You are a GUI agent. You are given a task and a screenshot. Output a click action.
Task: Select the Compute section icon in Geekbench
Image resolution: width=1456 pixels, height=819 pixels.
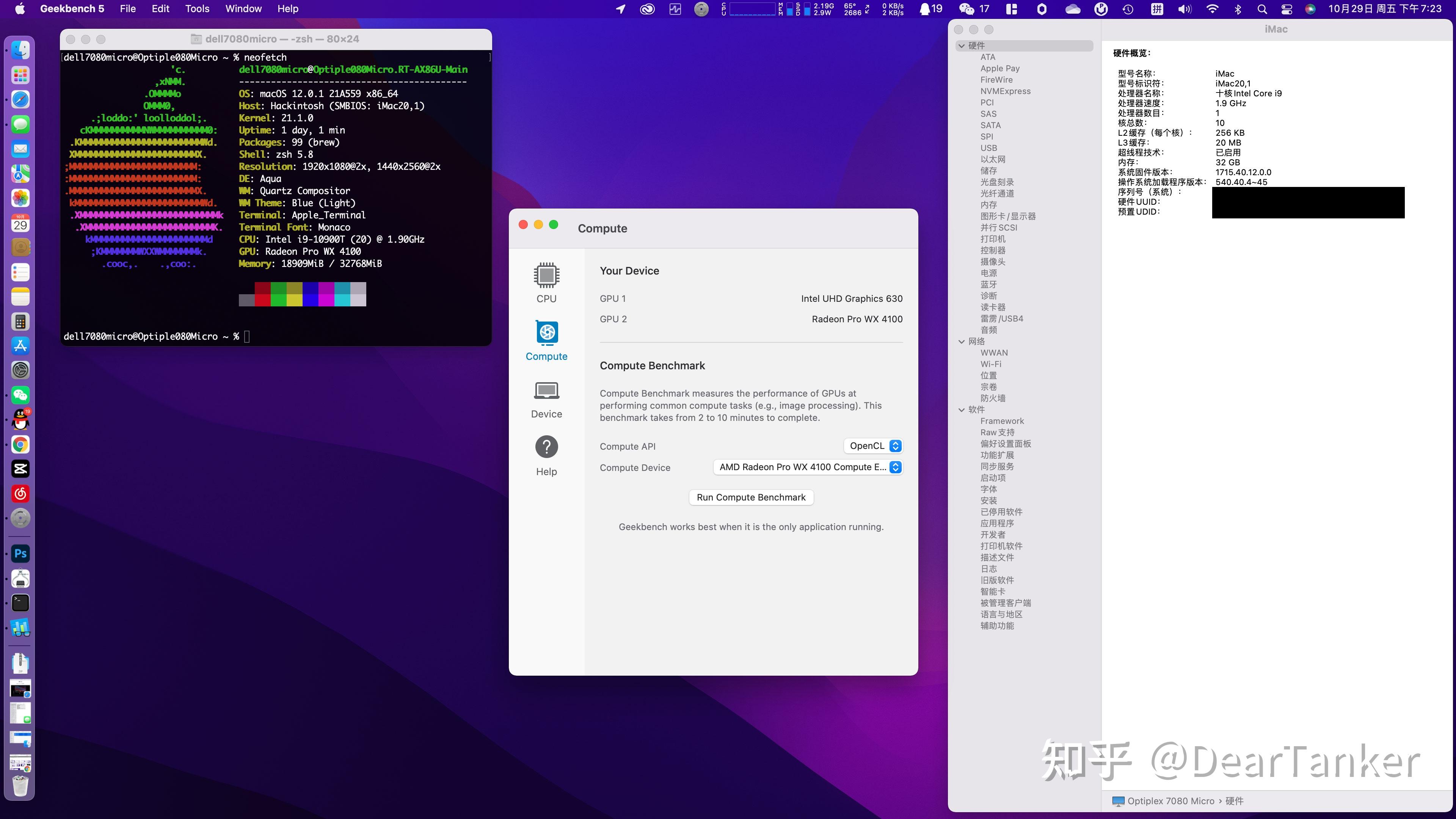(546, 333)
